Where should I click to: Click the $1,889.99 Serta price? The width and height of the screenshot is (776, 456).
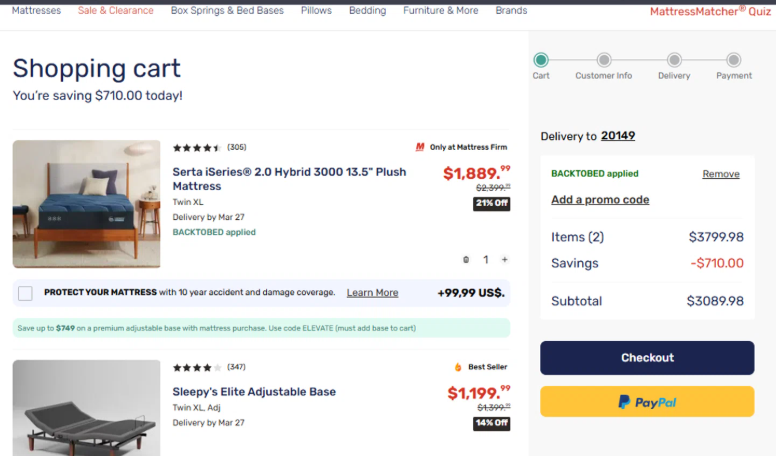point(477,173)
